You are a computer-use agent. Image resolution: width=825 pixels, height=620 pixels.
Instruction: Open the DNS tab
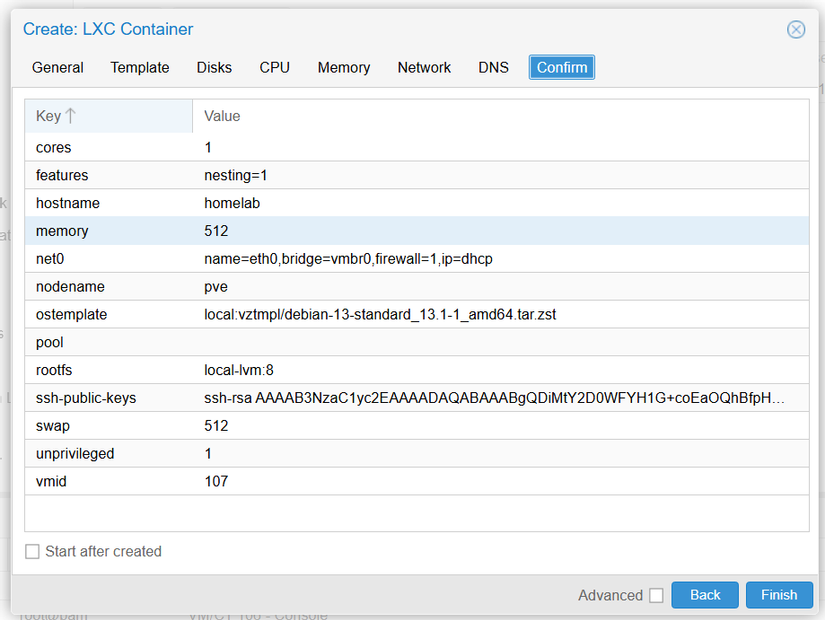pos(493,67)
